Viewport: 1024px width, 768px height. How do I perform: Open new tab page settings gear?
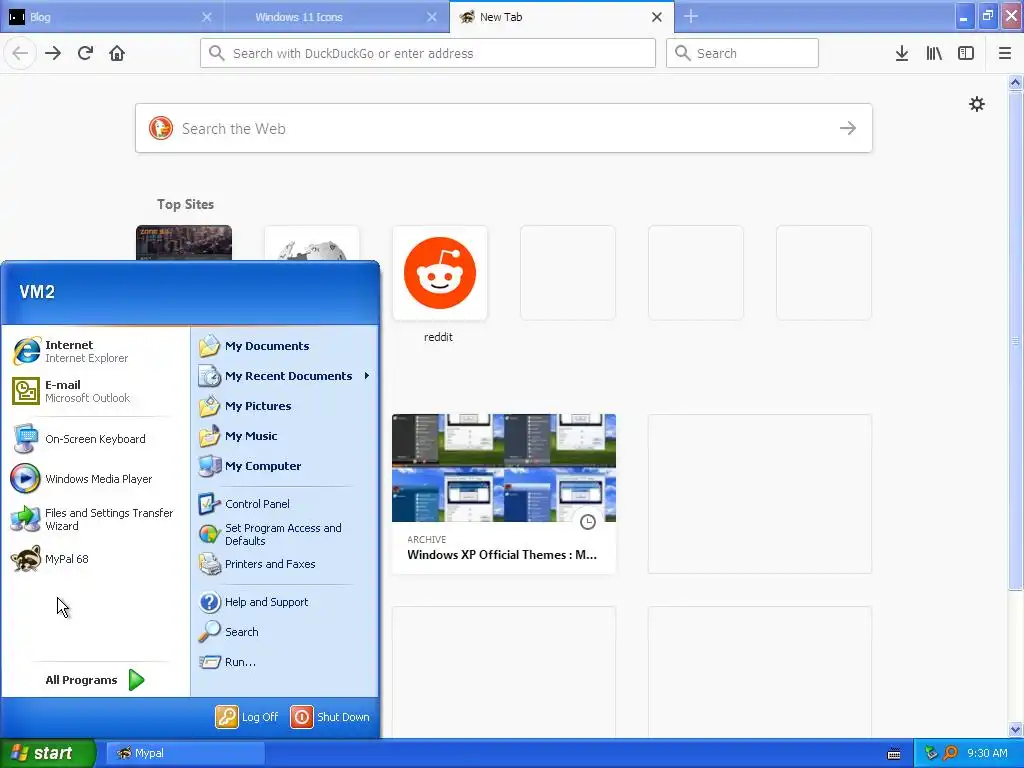(977, 104)
